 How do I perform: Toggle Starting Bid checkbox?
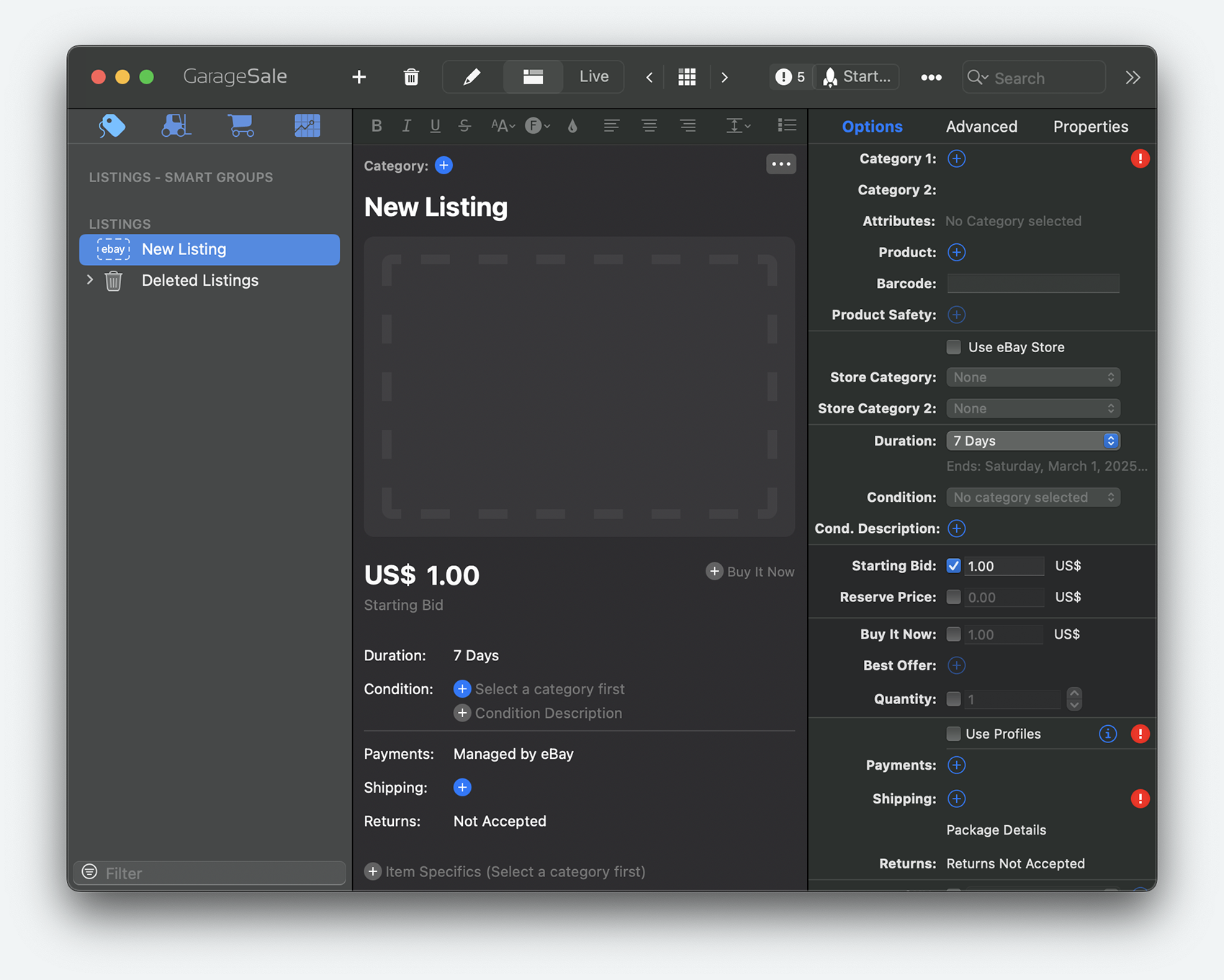pos(954,566)
